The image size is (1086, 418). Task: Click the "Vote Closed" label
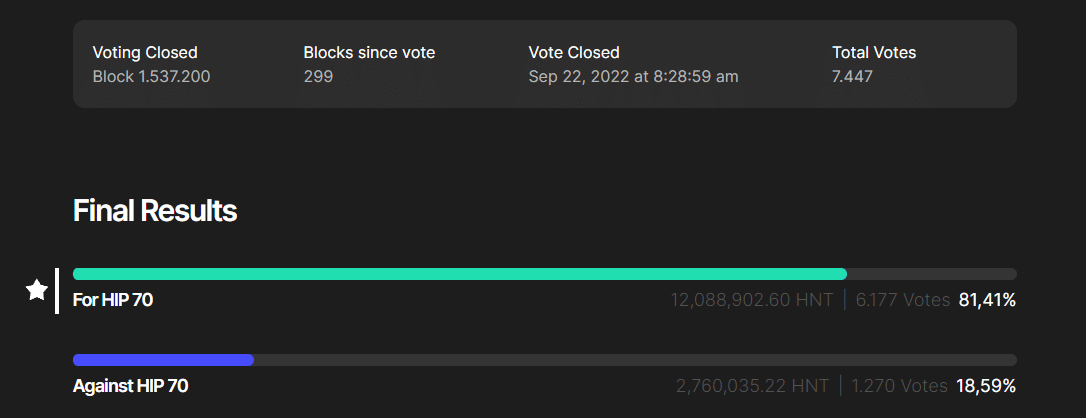click(574, 52)
